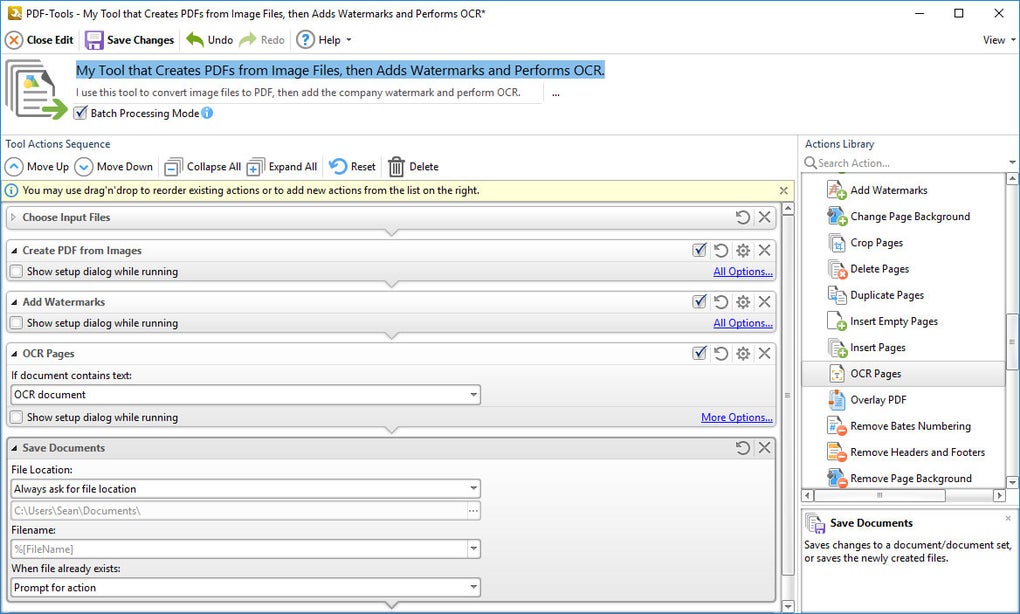Image resolution: width=1020 pixels, height=614 pixels.
Task: Reset the actions sequence
Action: coord(352,167)
